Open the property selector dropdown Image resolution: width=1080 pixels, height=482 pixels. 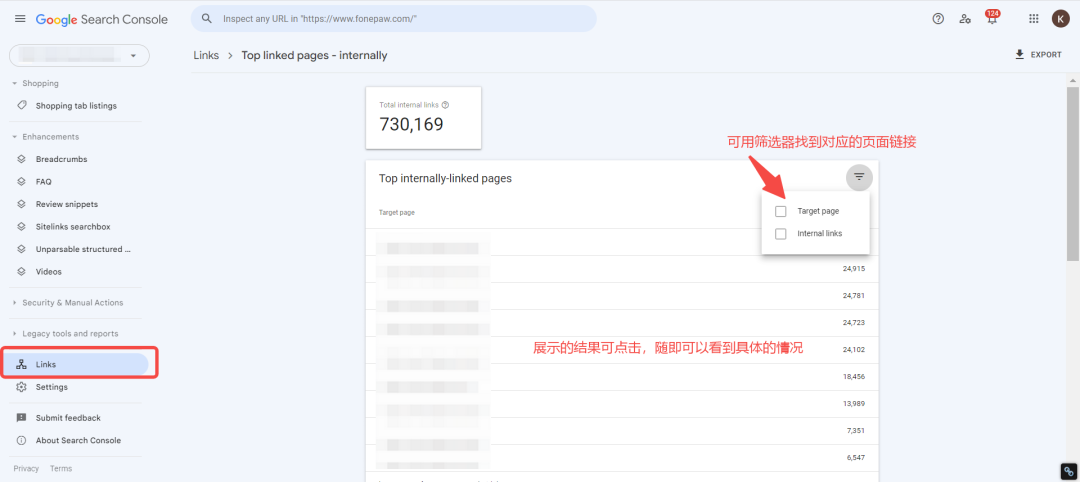[x=79, y=55]
